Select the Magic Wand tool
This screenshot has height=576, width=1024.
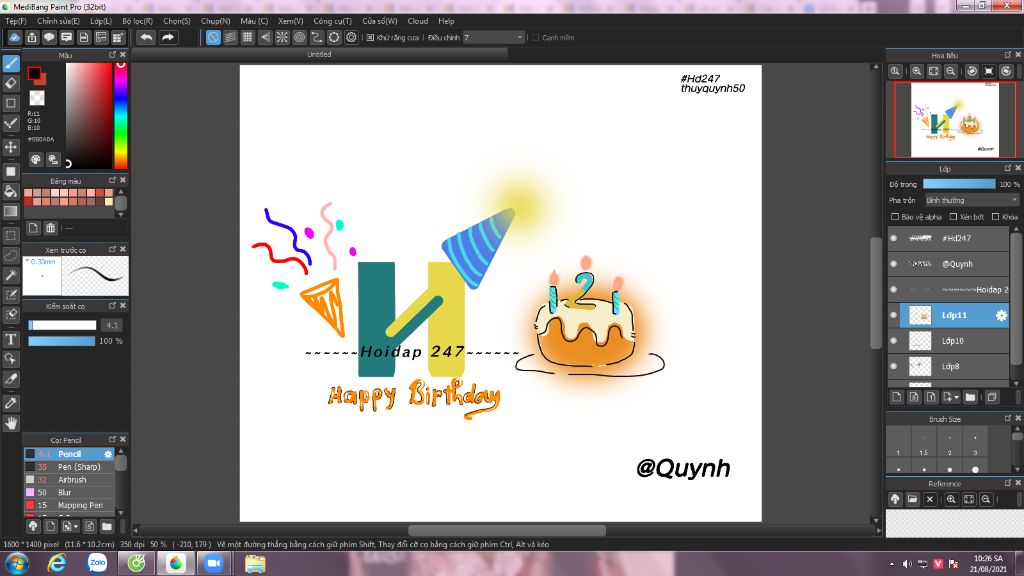[11, 275]
